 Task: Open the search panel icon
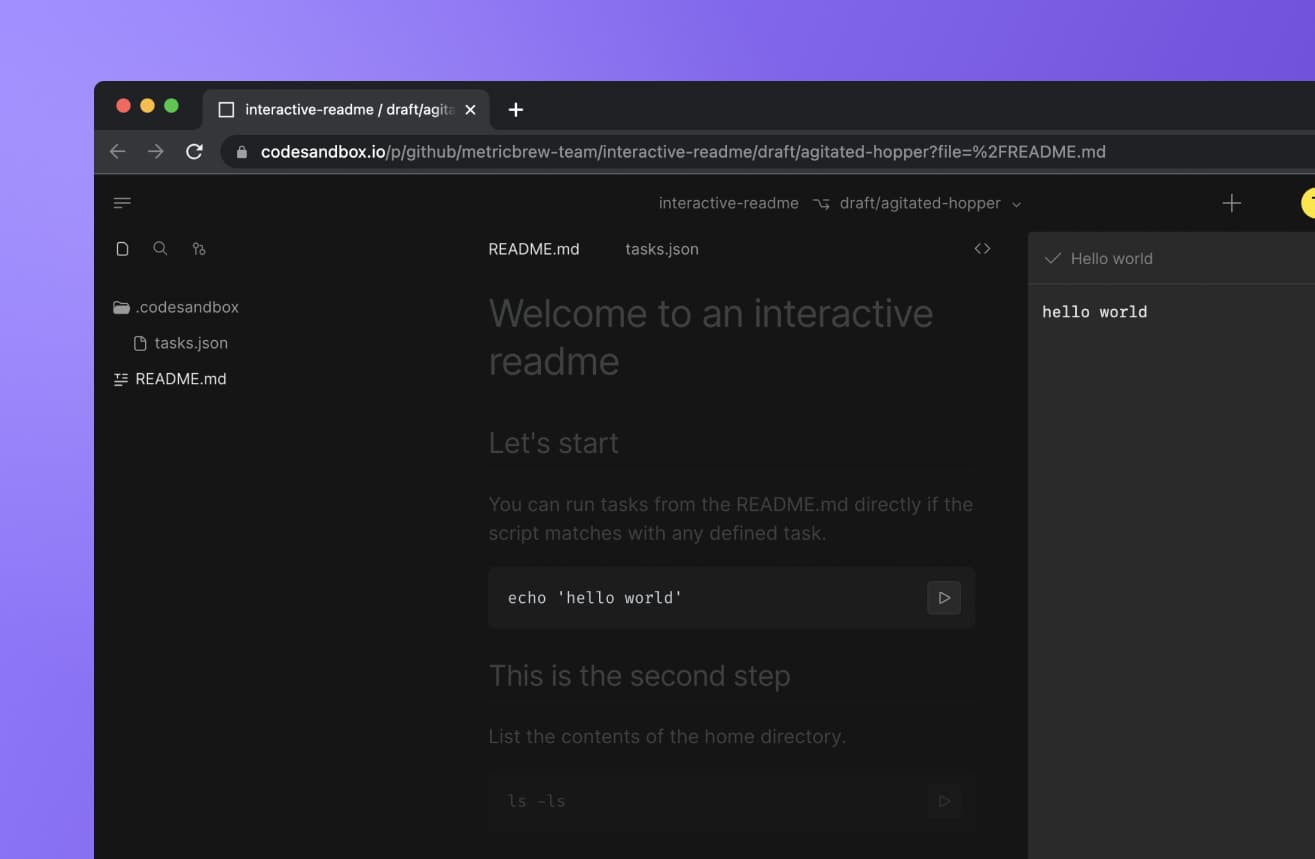pyautogui.click(x=160, y=248)
